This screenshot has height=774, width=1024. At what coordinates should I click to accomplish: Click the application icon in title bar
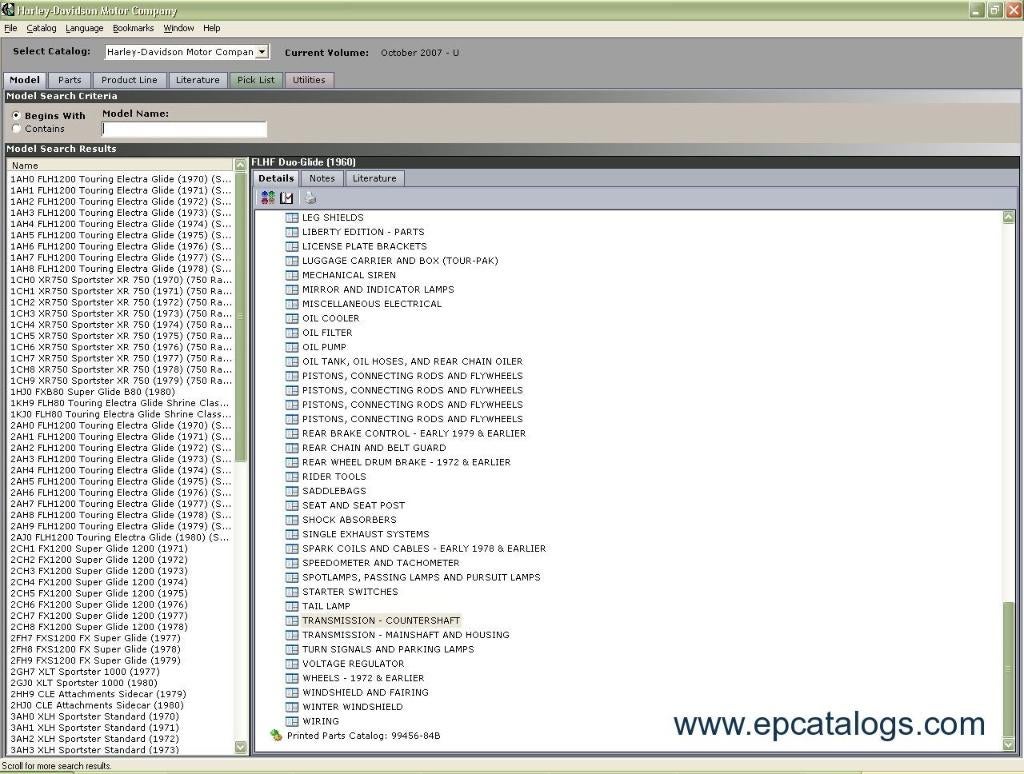tap(7, 10)
